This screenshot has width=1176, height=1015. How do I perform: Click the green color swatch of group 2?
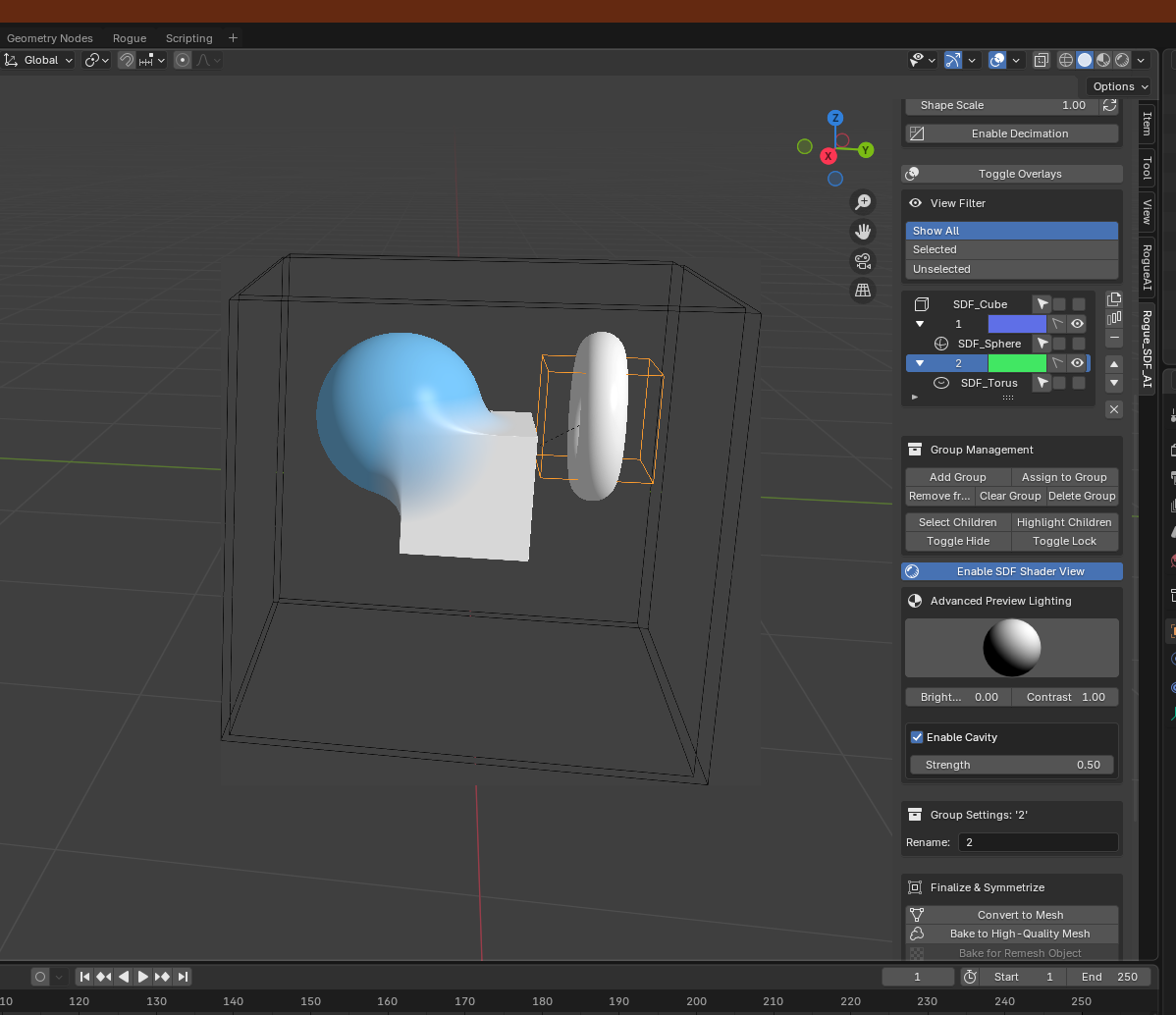[1016, 363]
